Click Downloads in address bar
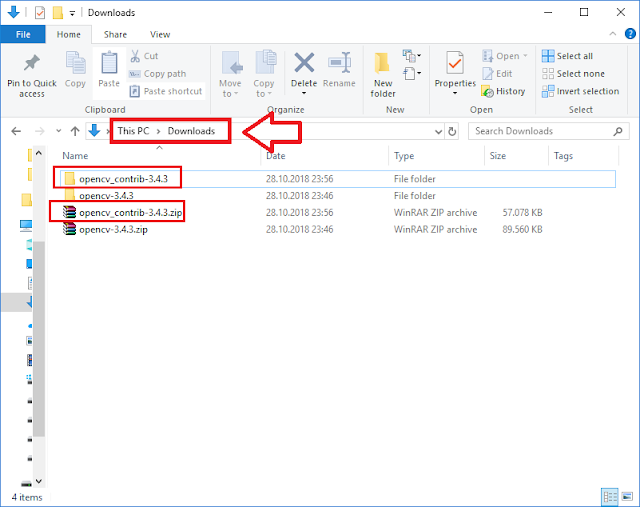Image resolution: width=640 pixels, height=507 pixels. point(191,131)
